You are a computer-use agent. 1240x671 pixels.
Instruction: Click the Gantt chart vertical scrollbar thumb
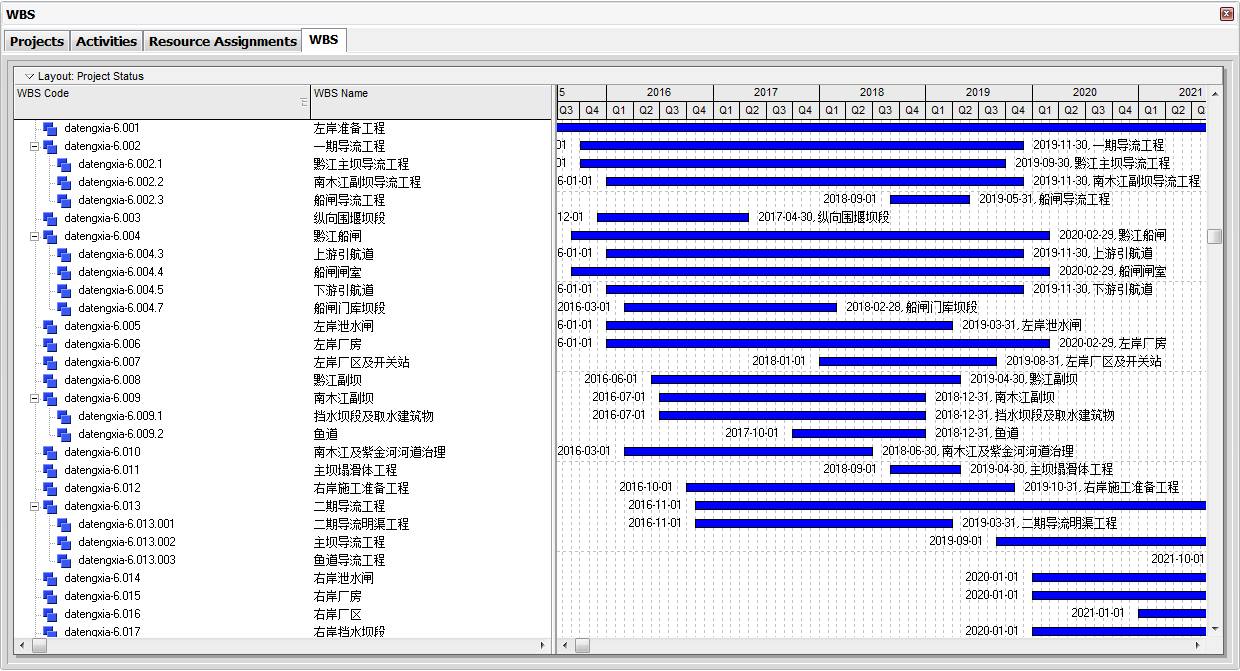click(1215, 237)
